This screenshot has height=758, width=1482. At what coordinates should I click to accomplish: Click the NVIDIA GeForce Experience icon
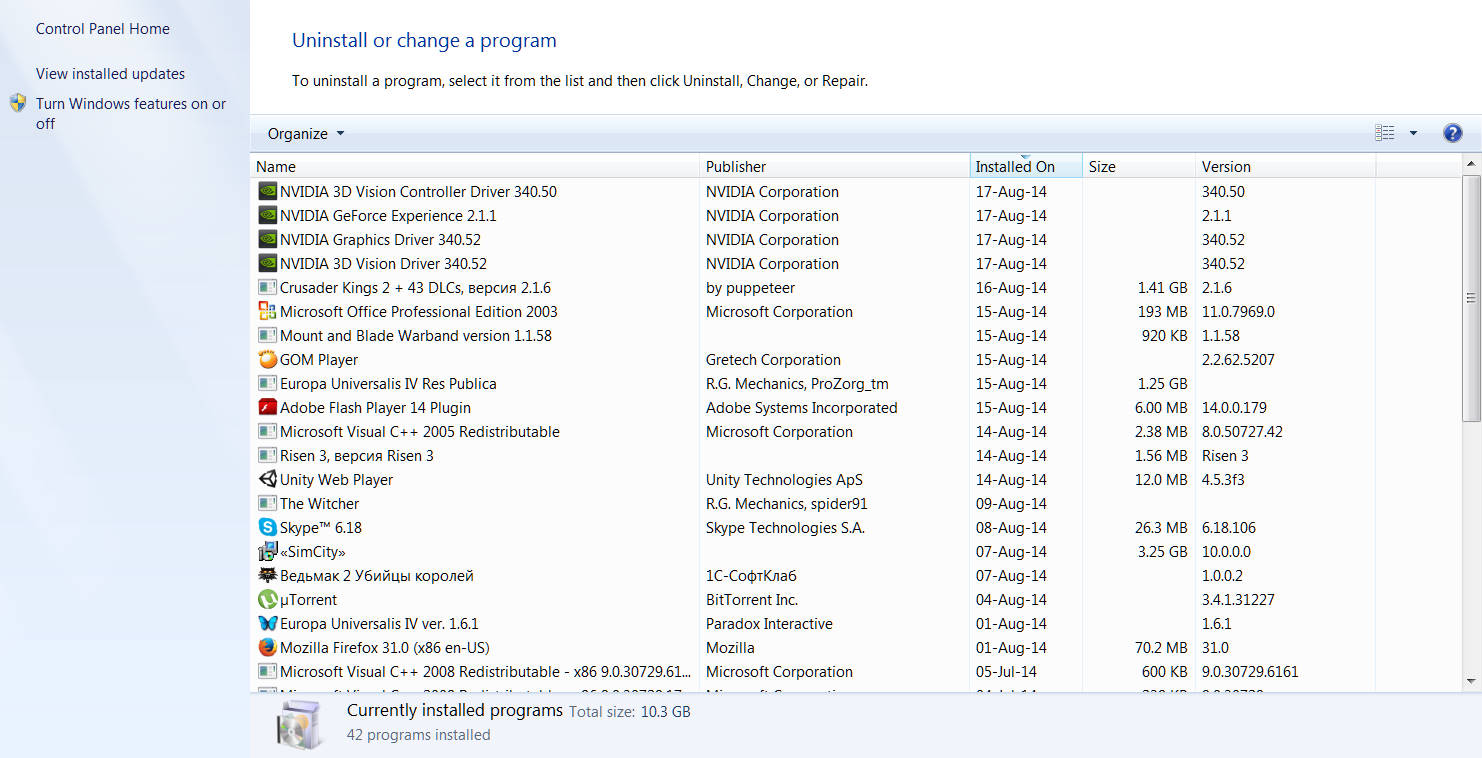267,216
